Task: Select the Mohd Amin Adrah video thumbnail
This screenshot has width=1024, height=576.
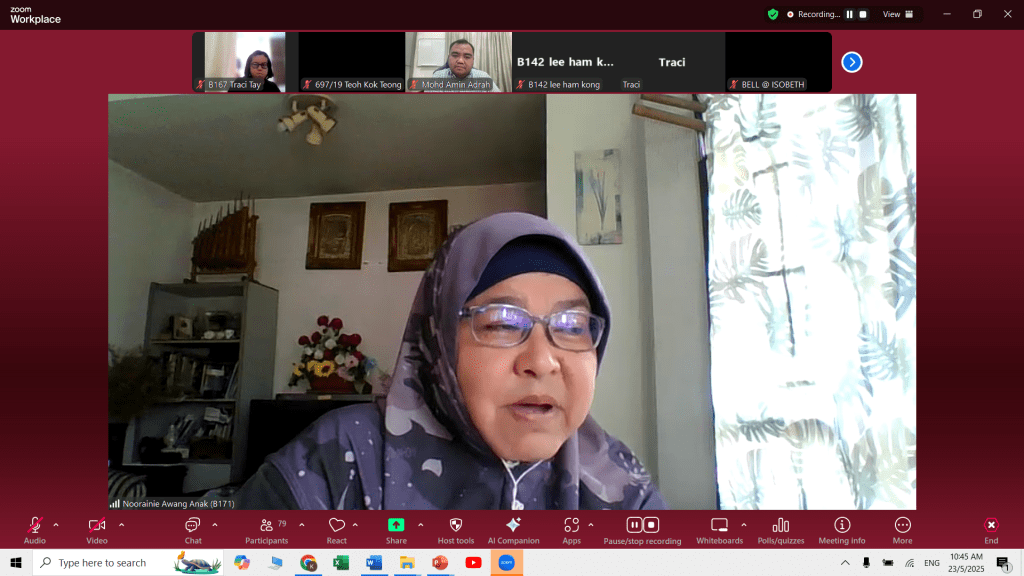Action: click(458, 62)
